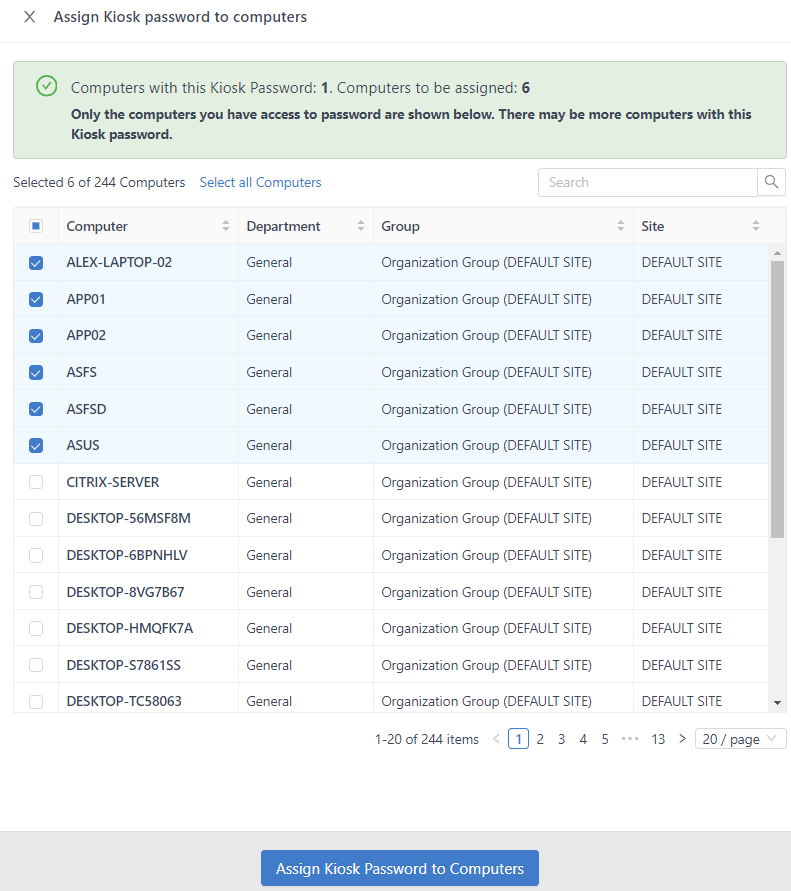Click the green success check icon
Viewport: 791px width, 891px height.
tap(47, 86)
